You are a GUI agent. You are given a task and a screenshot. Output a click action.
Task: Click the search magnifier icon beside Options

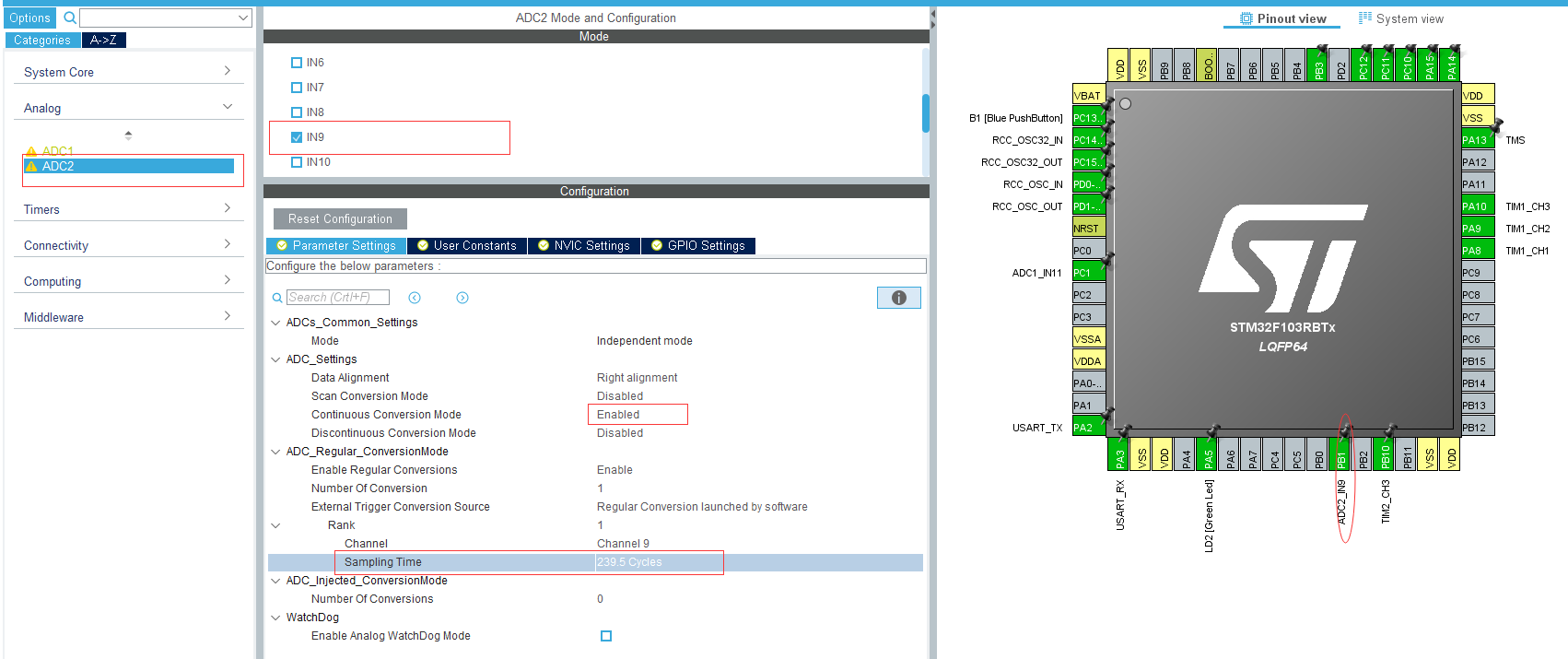pyautogui.click(x=70, y=18)
